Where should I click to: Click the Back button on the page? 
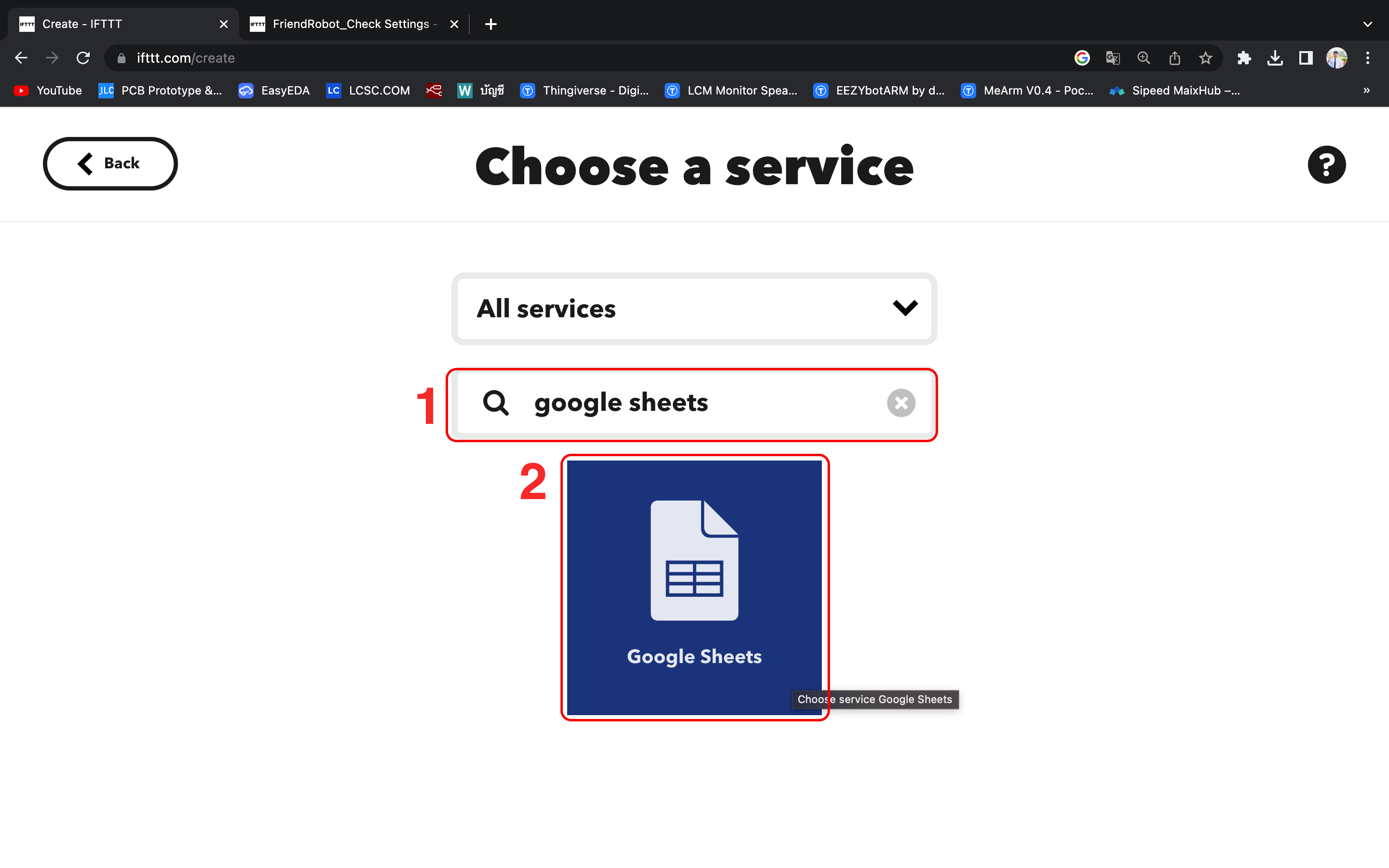[x=110, y=163]
